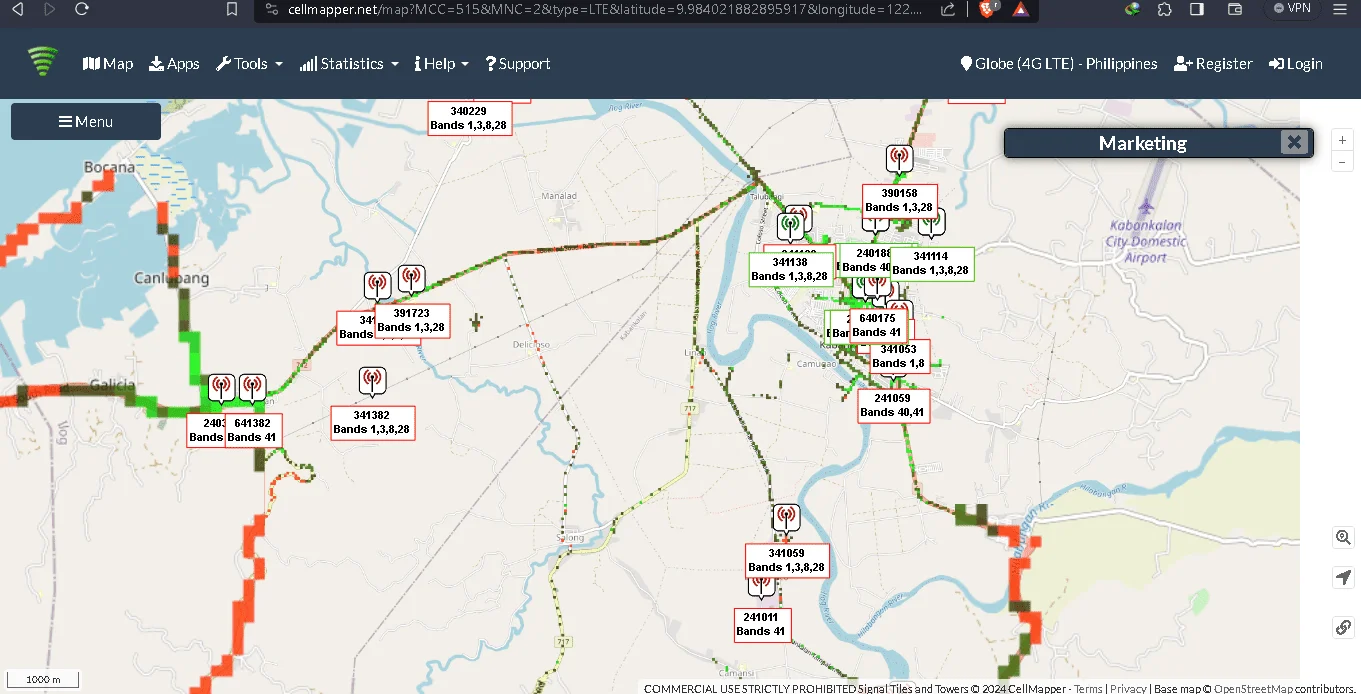
Task: Click the browser bookmark icon
Action: coord(232,9)
